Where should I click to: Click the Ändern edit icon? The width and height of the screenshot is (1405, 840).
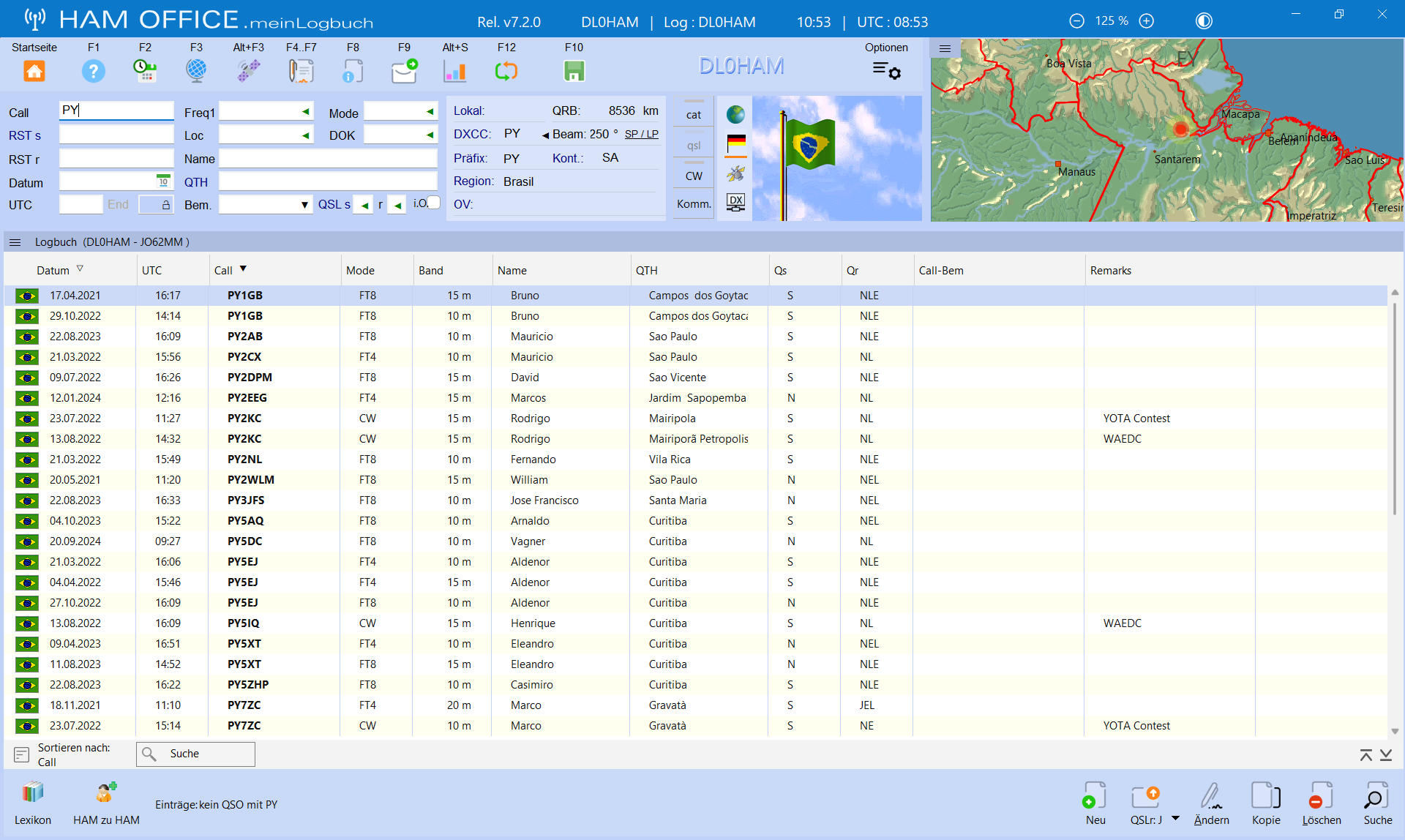1211,795
